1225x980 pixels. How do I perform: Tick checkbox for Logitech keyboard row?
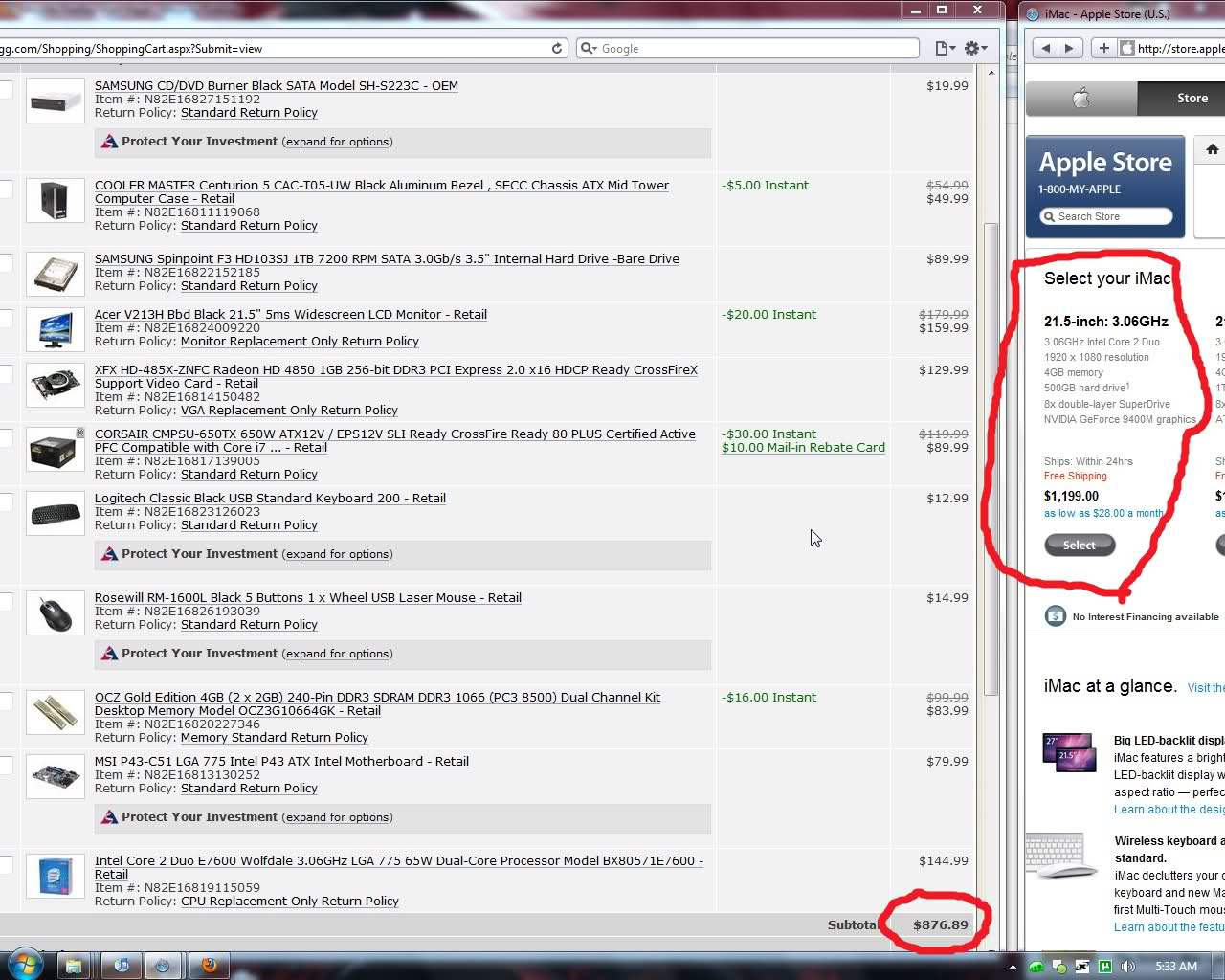pos(5,502)
